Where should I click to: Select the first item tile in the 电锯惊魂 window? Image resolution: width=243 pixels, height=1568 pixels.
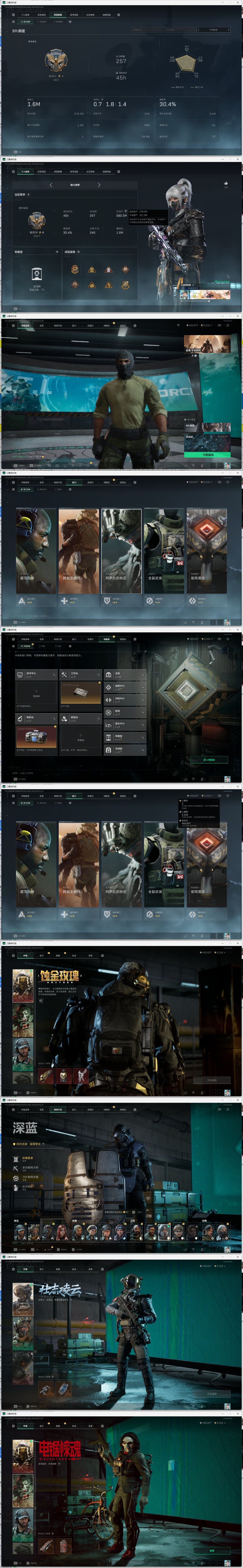[46, 1546]
